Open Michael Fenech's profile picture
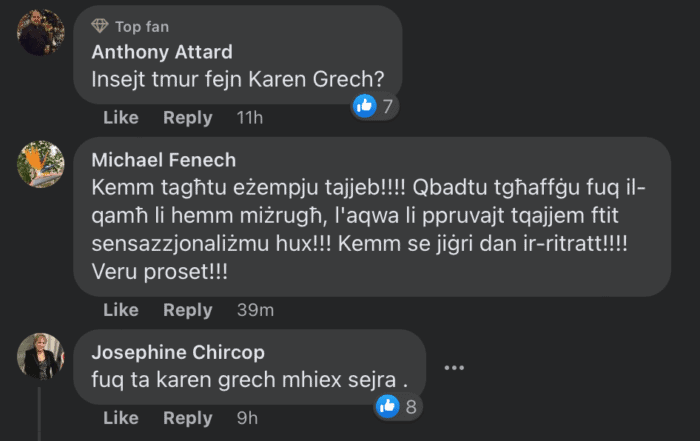Screen dimensions: 700x441 (x=41, y=164)
